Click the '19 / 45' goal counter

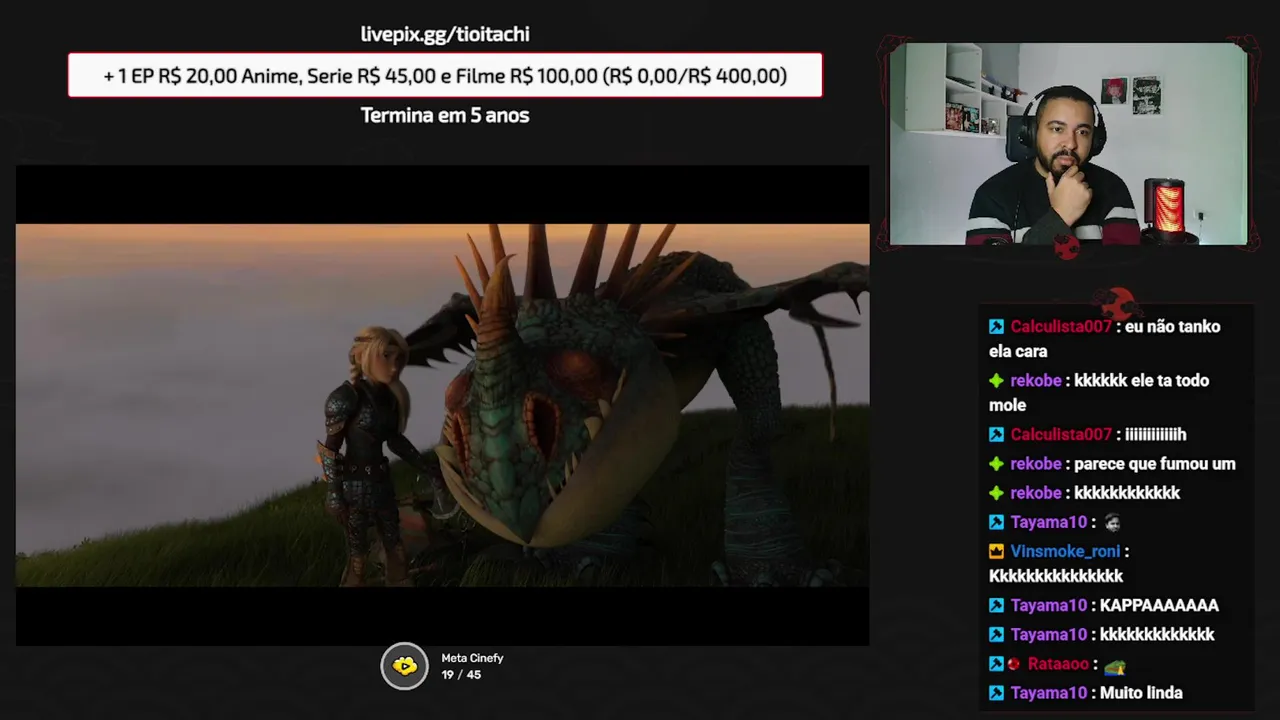[461, 675]
